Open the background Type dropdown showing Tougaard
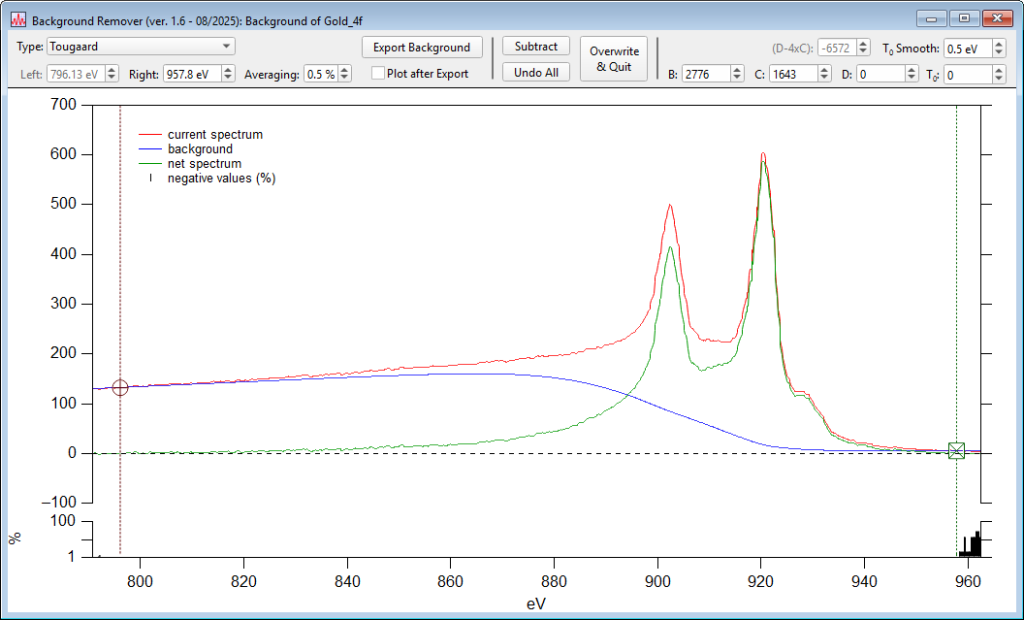The width and height of the screenshot is (1024, 620). pyautogui.click(x=140, y=47)
